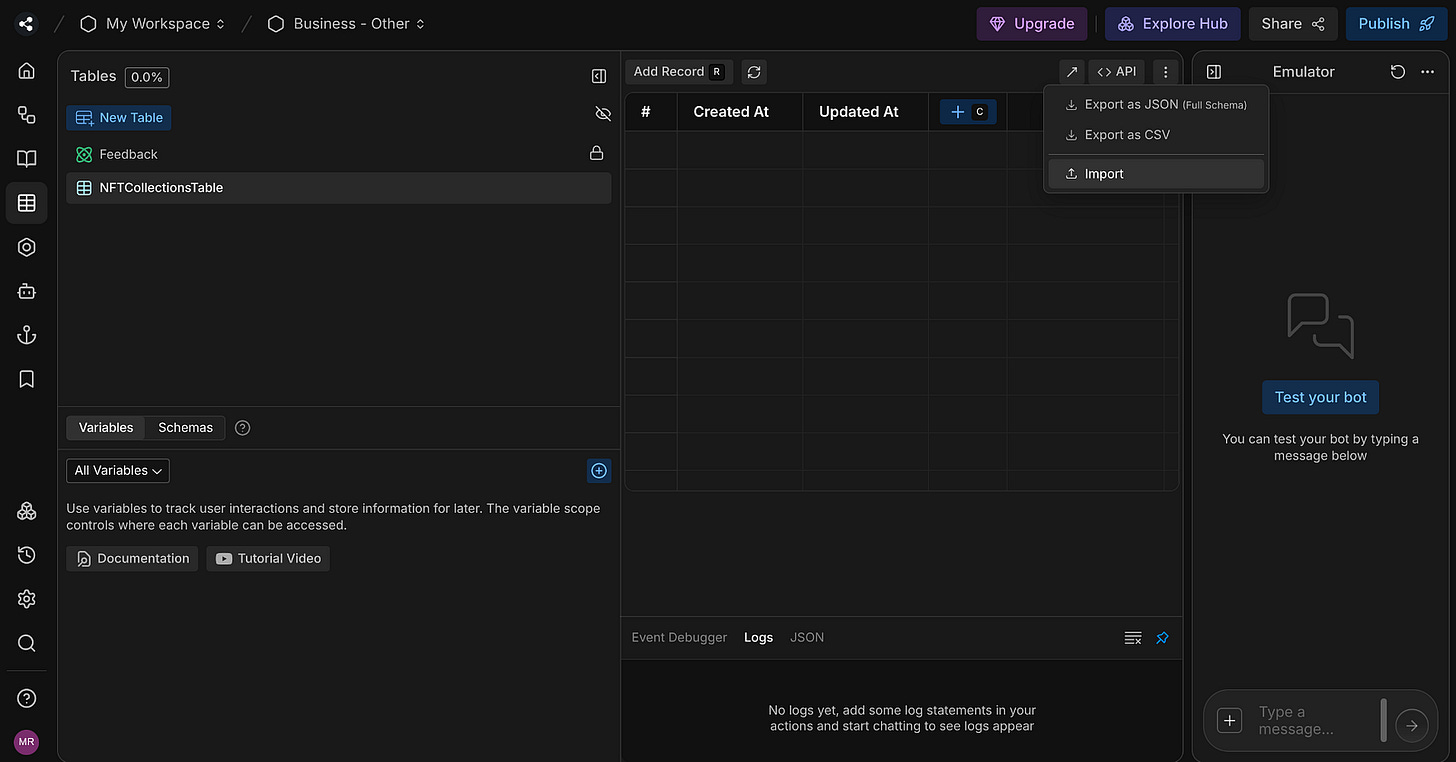Clear logs using the clear-list icon
The image size is (1456, 762).
[1133, 638]
